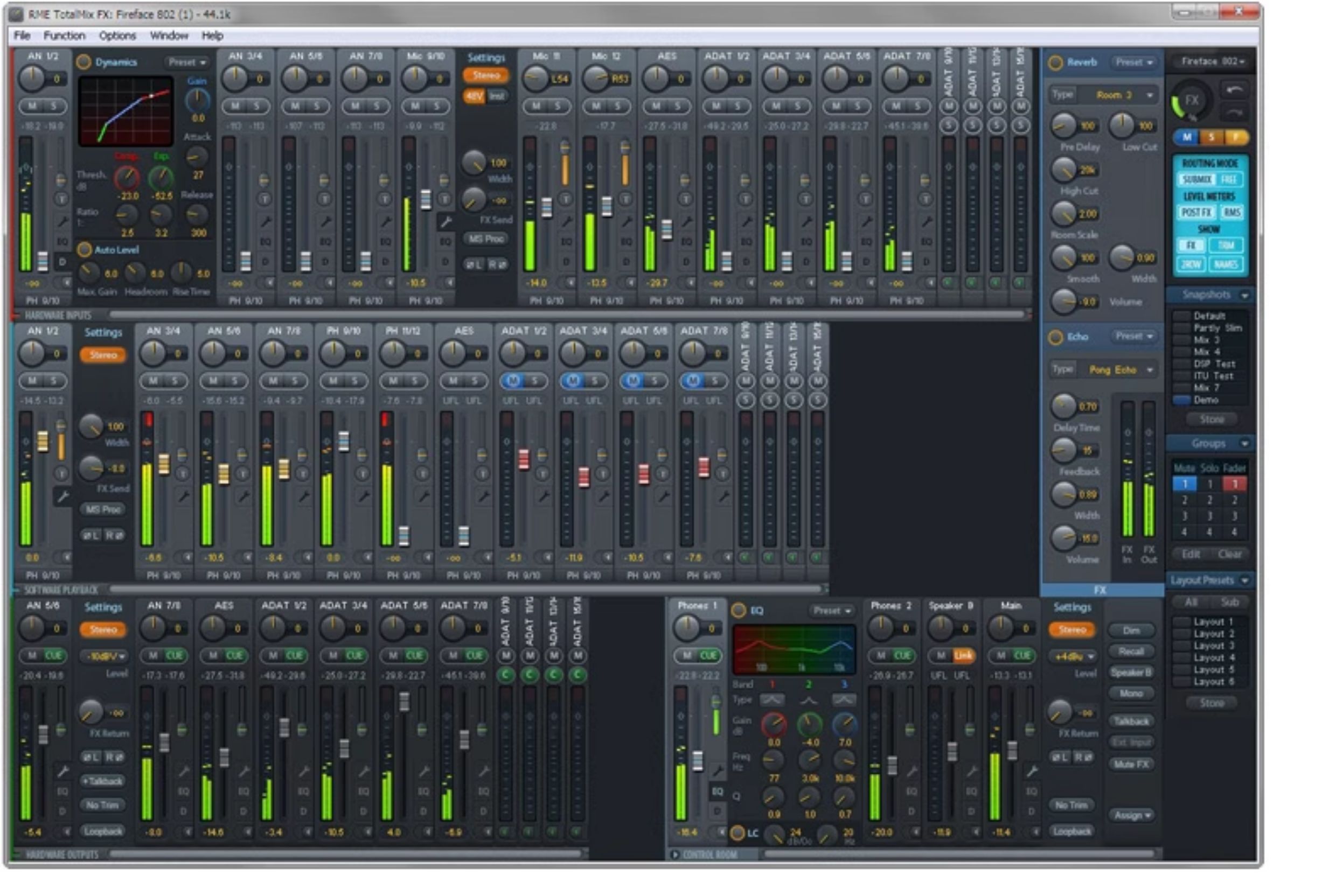This screenshot has height=896, width=1336.
Task: Toggle 48V phantom power
Action: [x=474, y=96]
